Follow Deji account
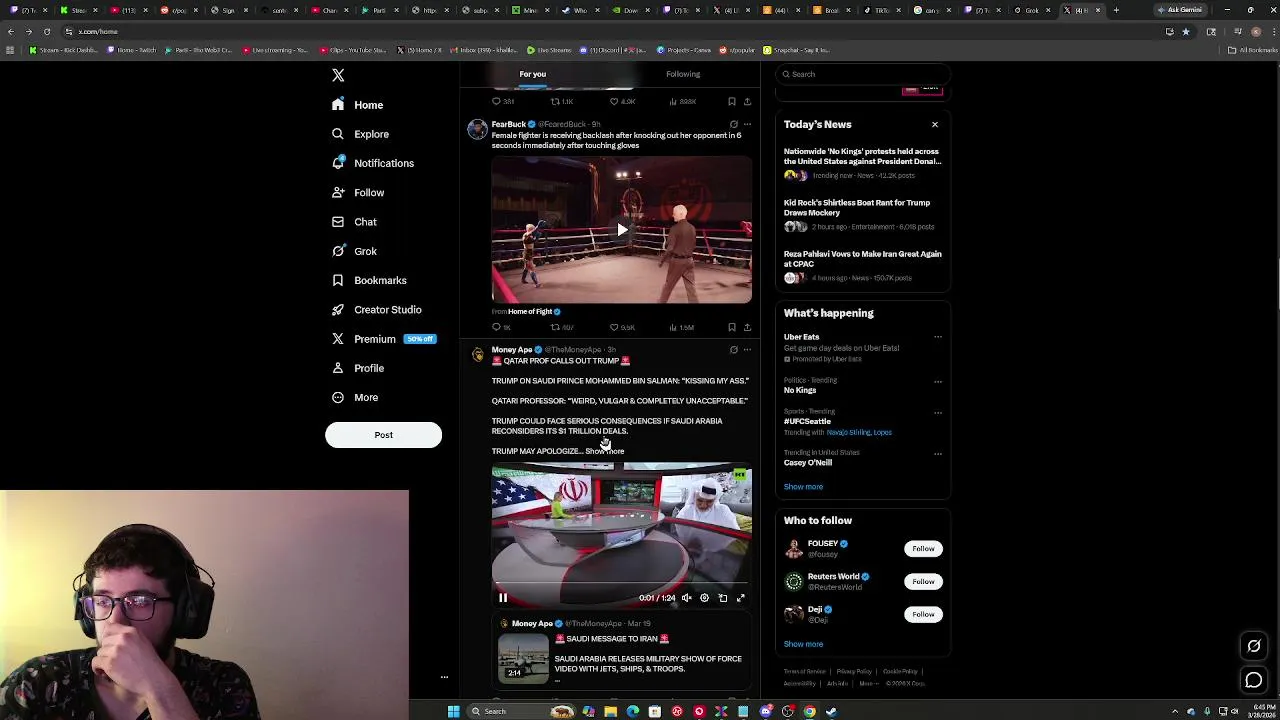Image resolution: width=1280 pixels, height=720 pixels. 923,615
